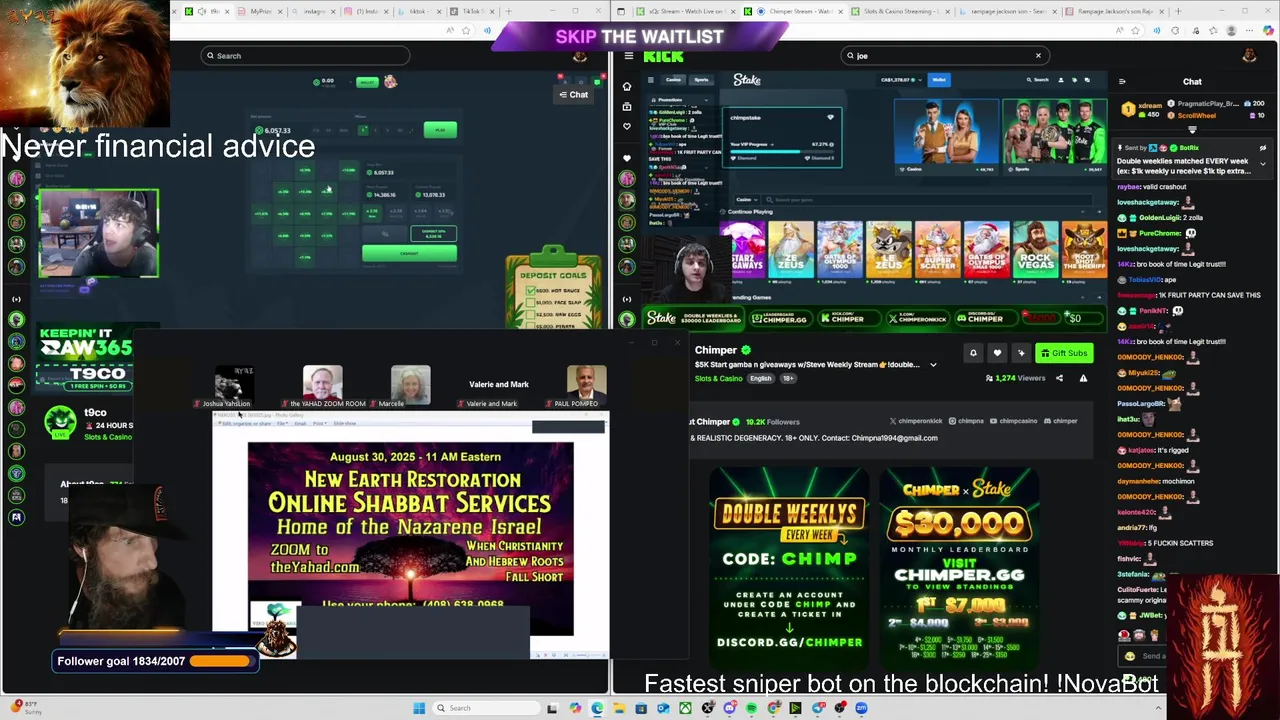Hide pinned BotRix message icon

click(x=1263, y=148)
